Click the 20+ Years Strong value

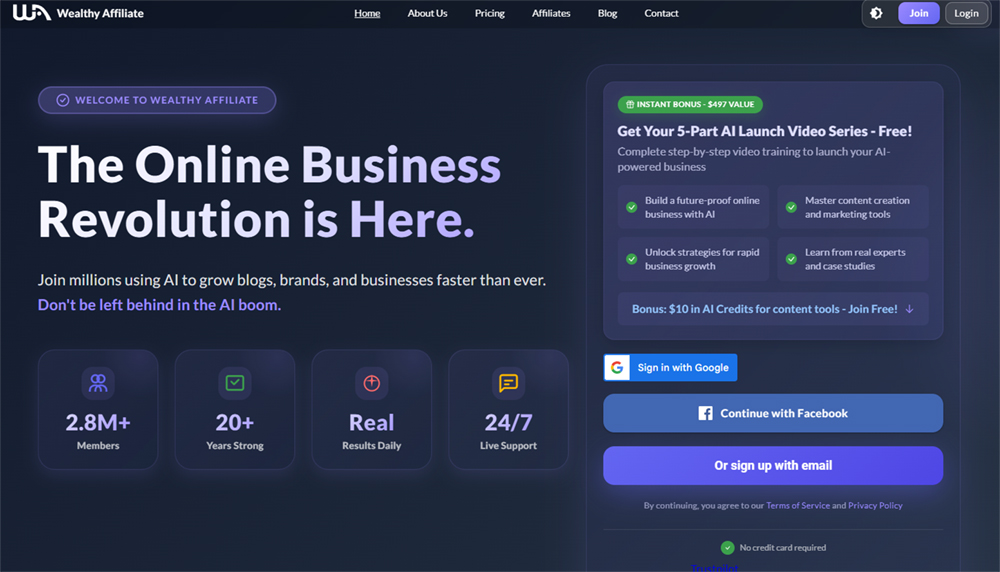[235, 422]
